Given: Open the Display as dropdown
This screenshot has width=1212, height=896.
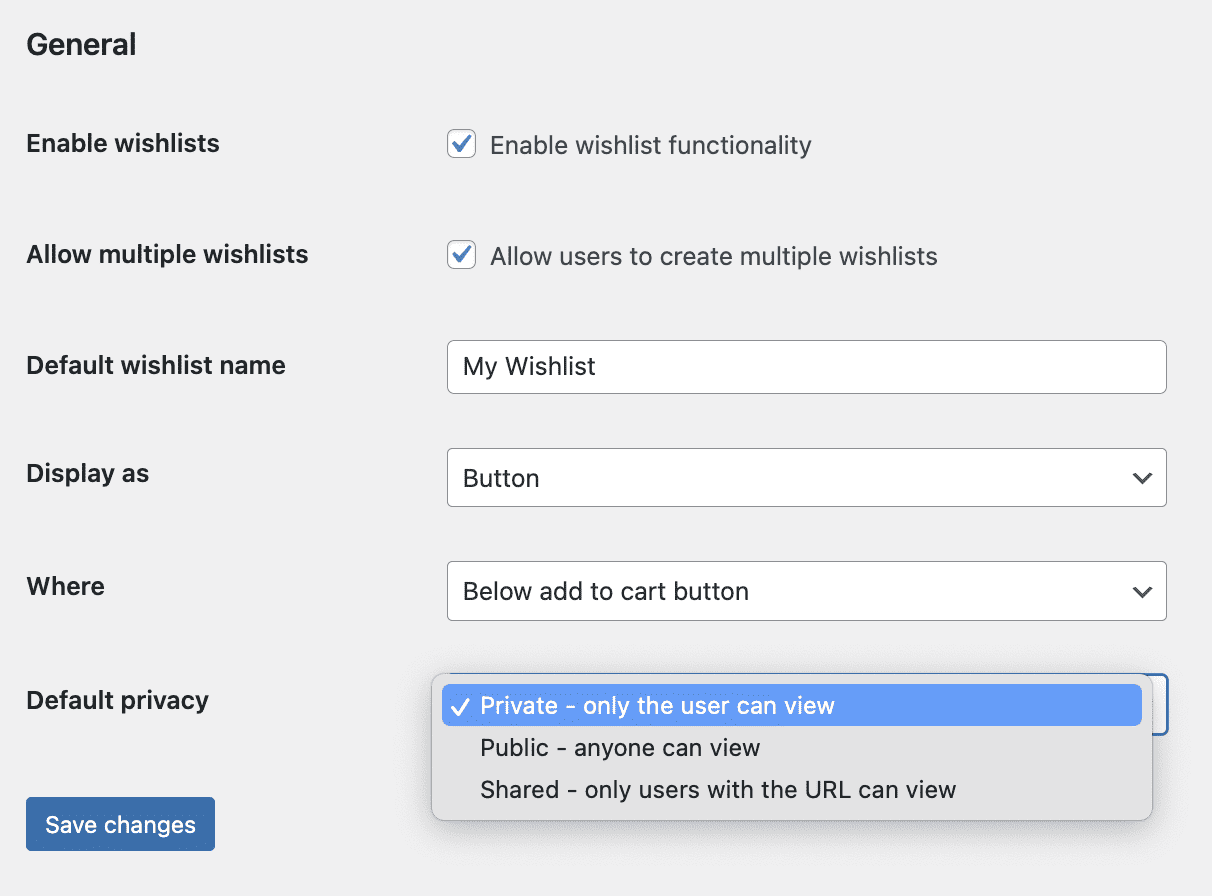Looking at the screenshot, I should pos(806,478).
